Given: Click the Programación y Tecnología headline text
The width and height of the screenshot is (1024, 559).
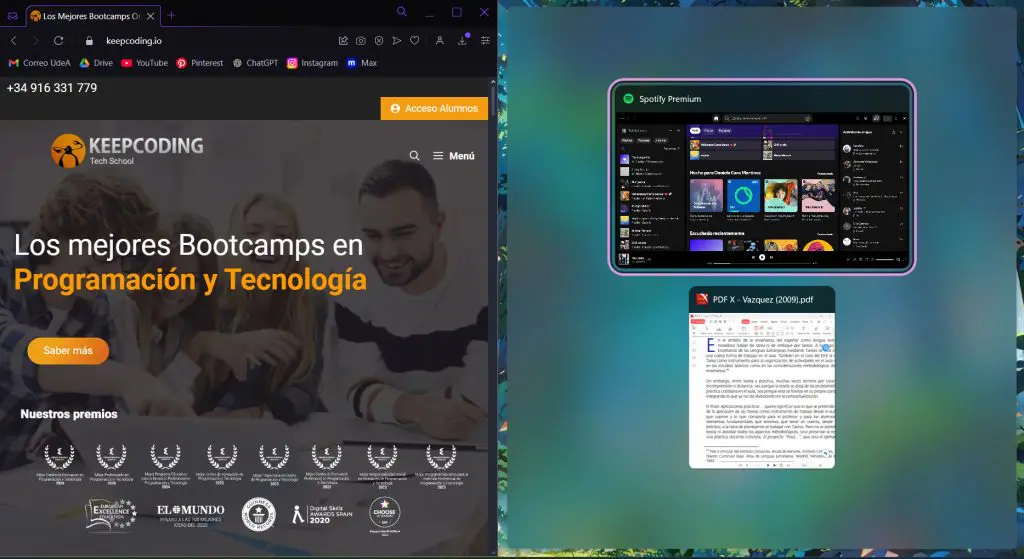Looking at the screenshot, I should click(190, 280).
